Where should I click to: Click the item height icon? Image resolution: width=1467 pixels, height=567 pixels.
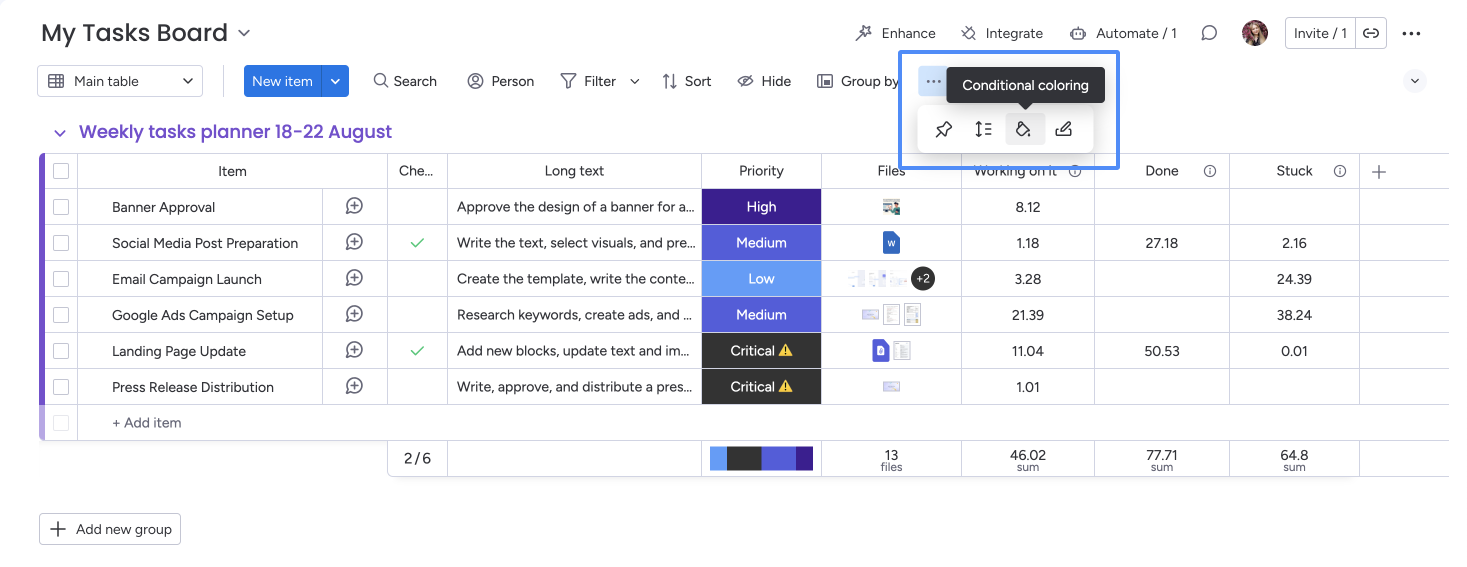coord(983,129)
